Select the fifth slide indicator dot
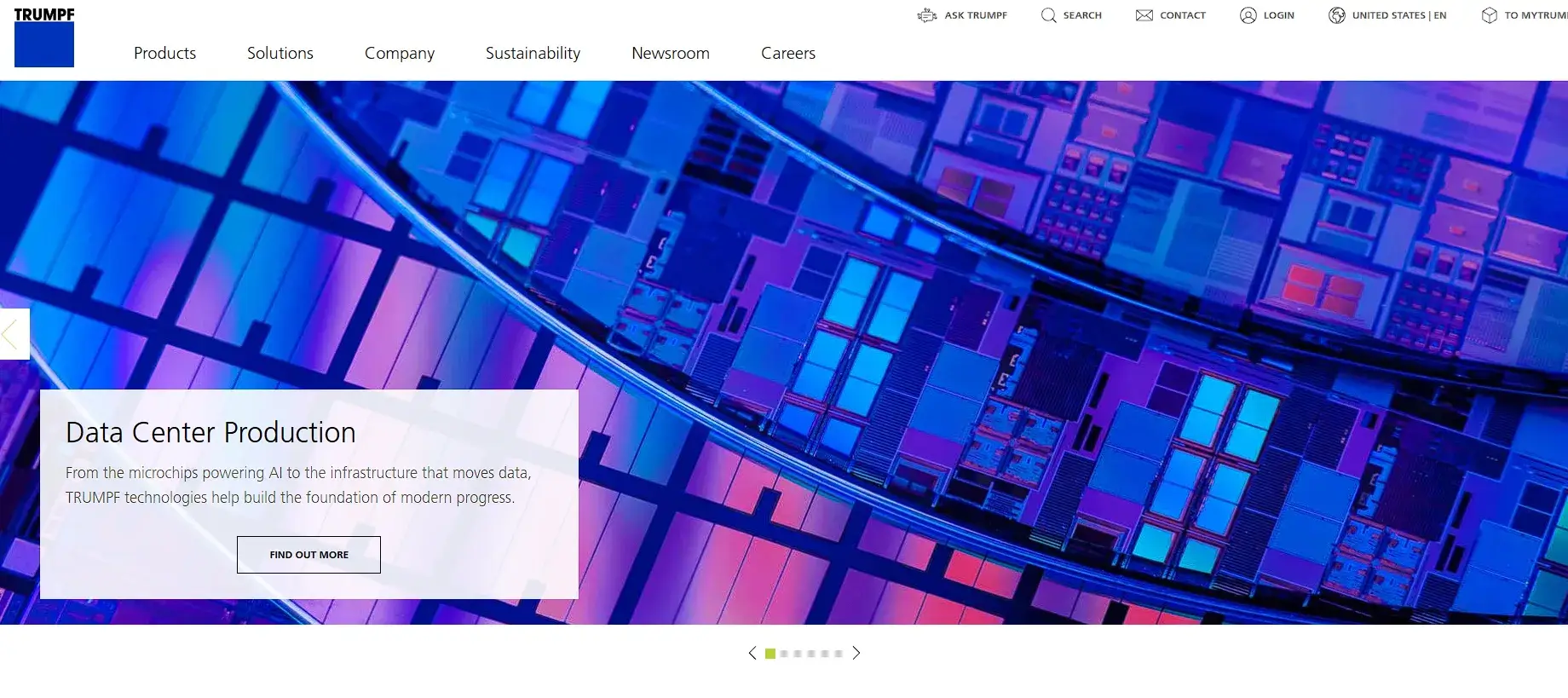This screenshot has width=1568, height=698. click(x=825, y=654)
